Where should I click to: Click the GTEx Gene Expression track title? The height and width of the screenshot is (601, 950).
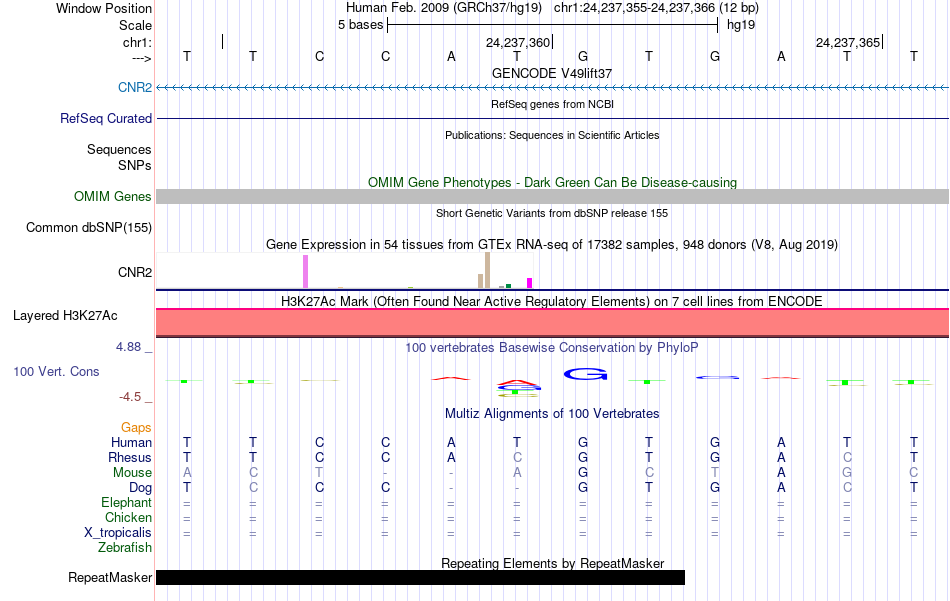tap(552, 245)
